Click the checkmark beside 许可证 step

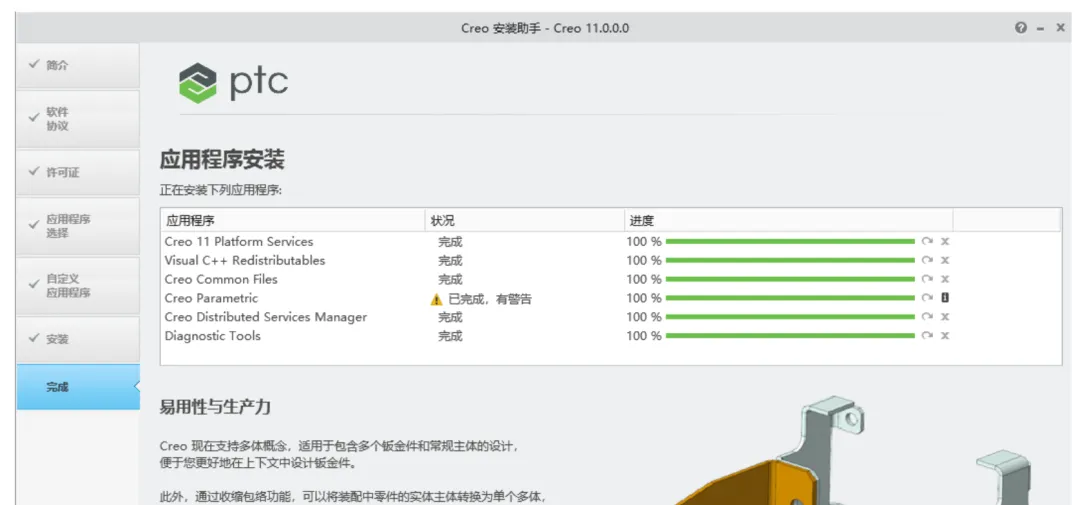coord(33,171)
